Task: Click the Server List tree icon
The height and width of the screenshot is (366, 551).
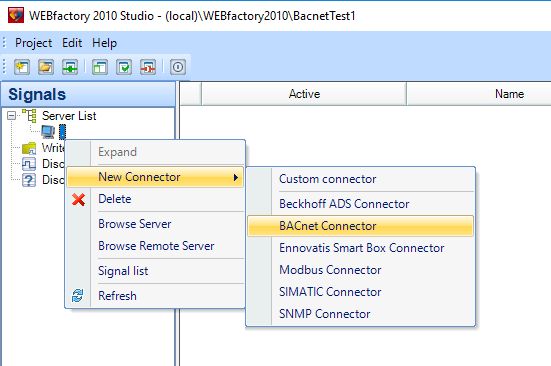Action: point(29,116)
